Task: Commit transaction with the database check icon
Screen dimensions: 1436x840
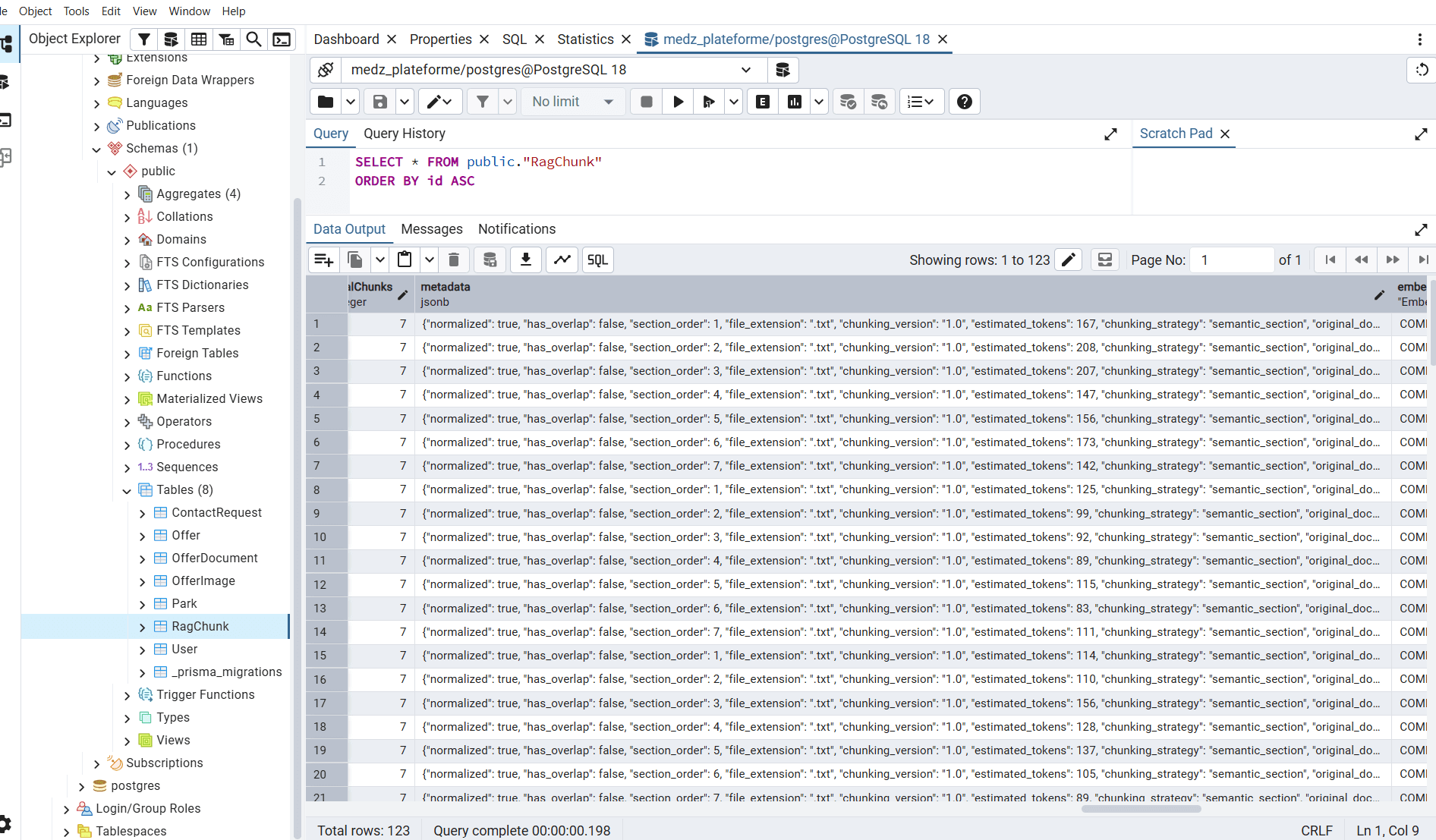Action: (848, 102)
